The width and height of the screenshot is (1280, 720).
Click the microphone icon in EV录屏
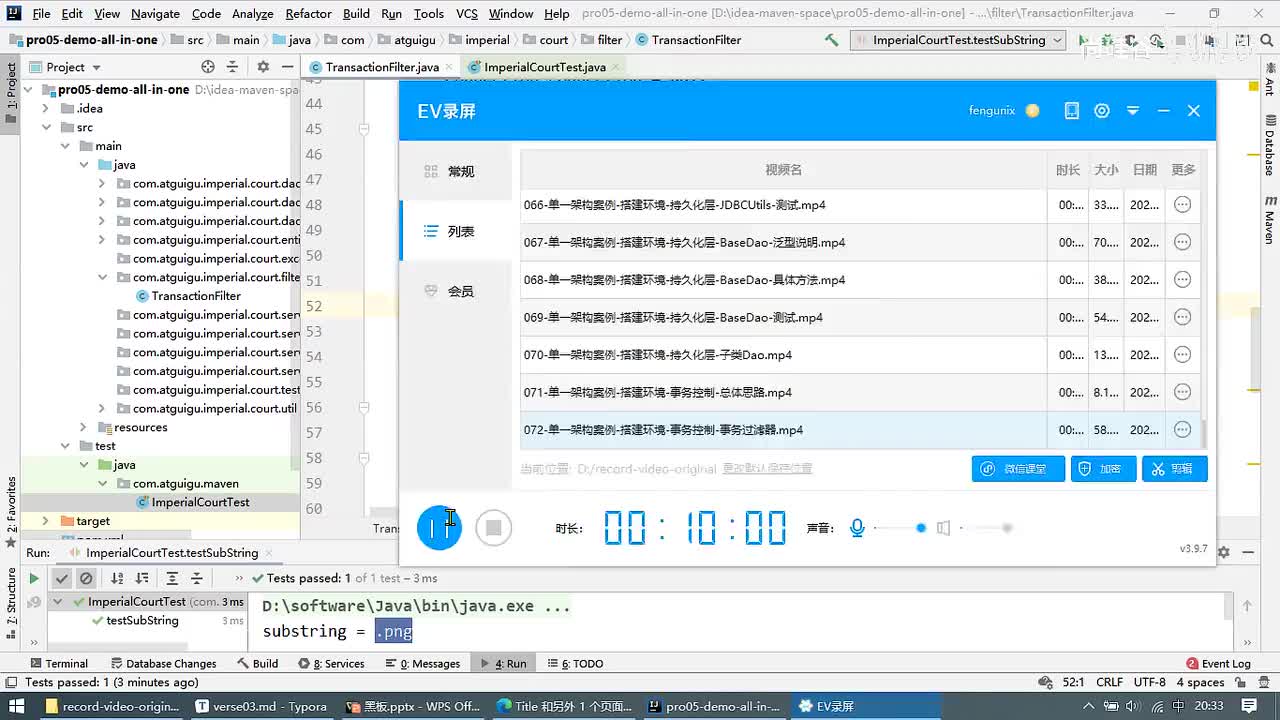tap(857, 528)
